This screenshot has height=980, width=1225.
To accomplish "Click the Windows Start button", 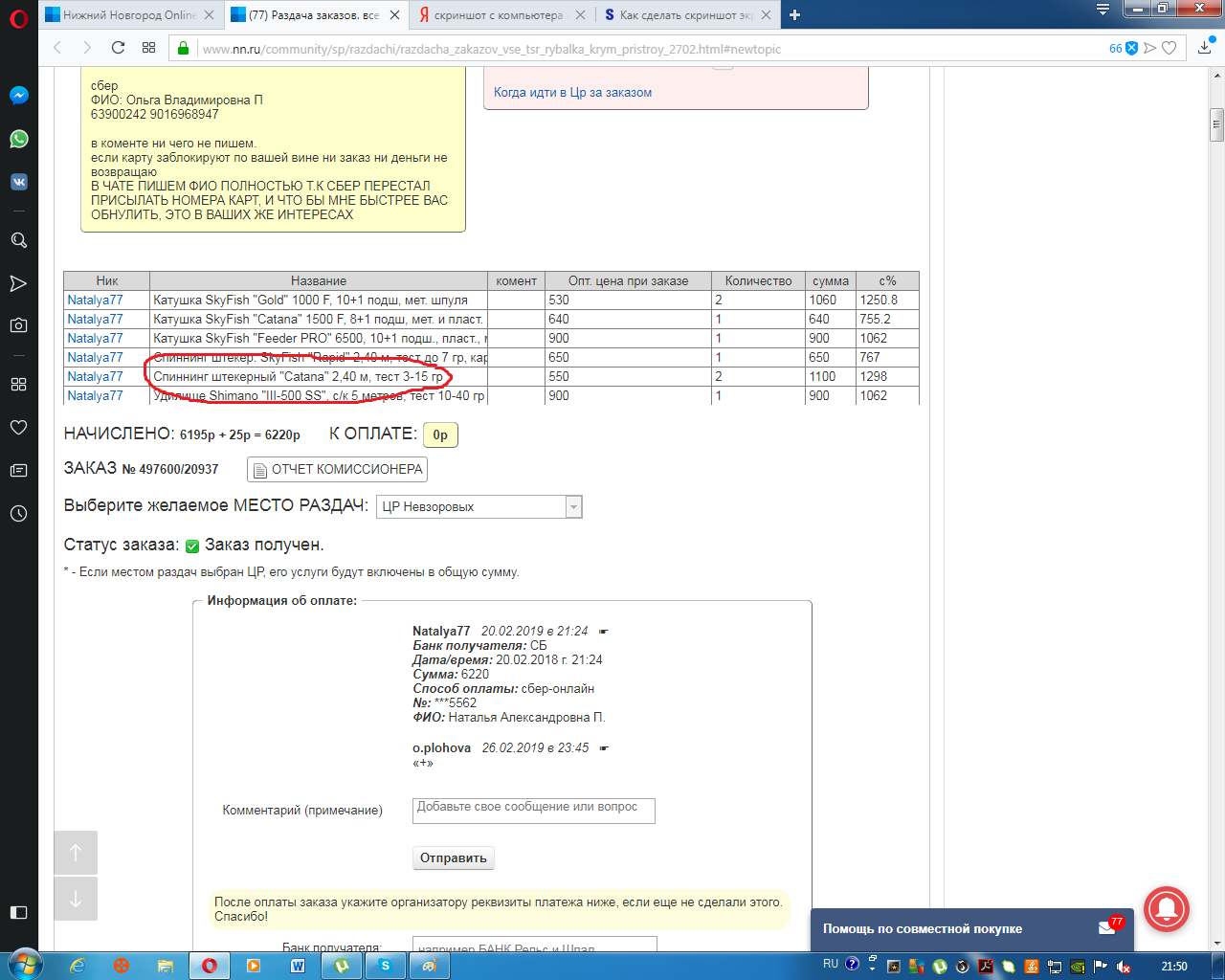I will (x=24, y=965).
